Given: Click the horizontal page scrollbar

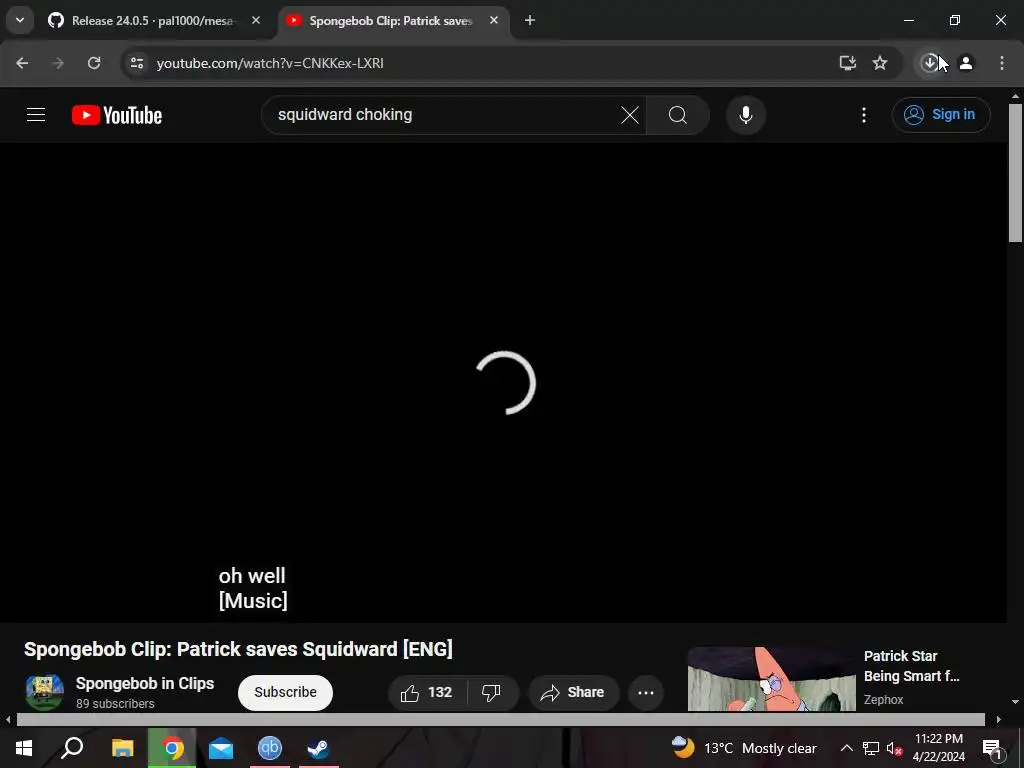Looking at the screenshot, I should point(500,720).
